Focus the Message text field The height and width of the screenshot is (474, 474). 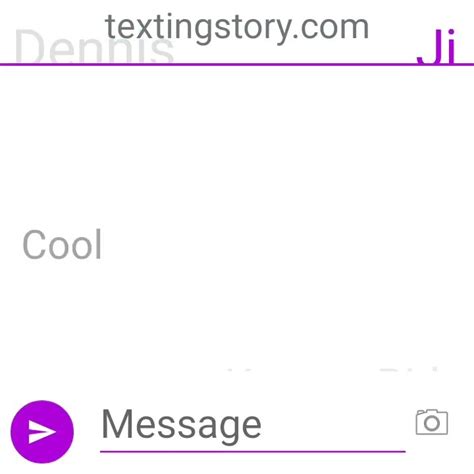pos(253,428)
